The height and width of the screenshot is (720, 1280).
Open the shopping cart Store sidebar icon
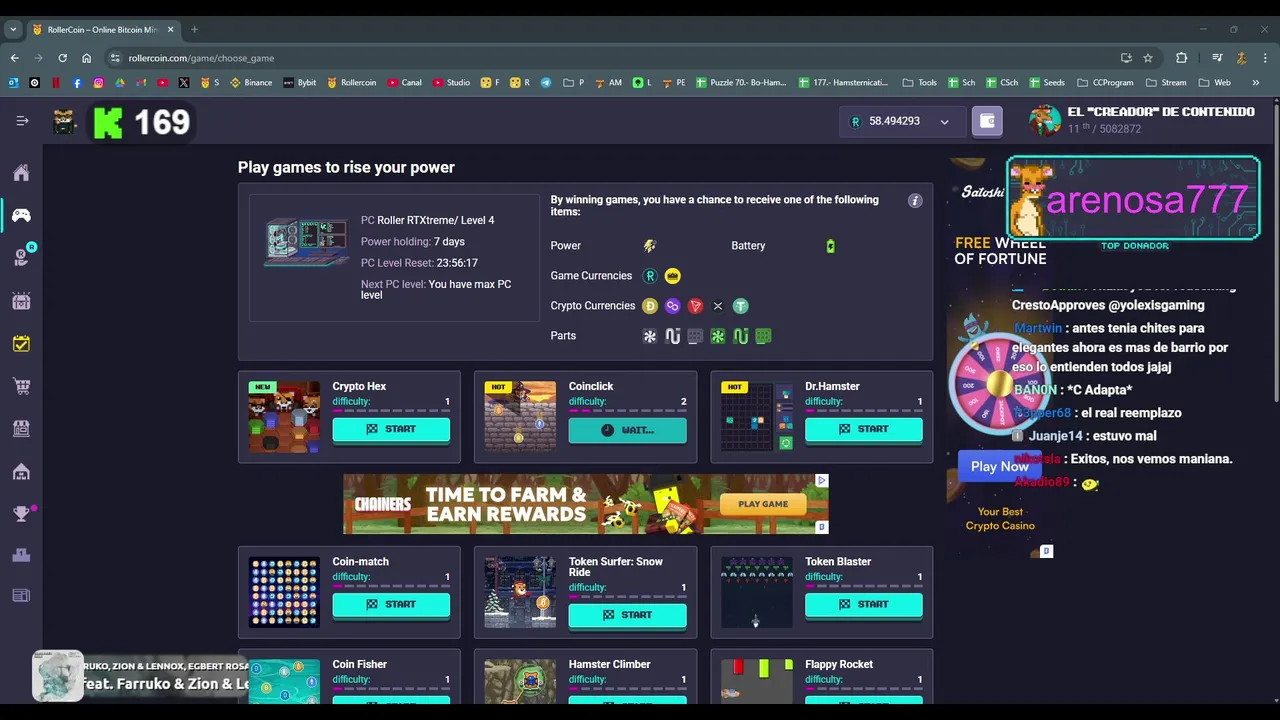[21, 386]
